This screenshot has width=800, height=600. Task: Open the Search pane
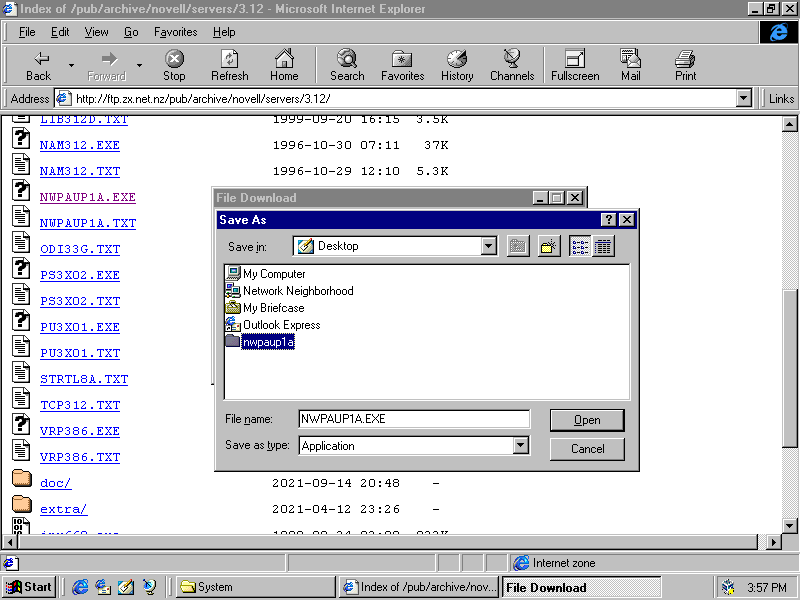click(347, 65)
